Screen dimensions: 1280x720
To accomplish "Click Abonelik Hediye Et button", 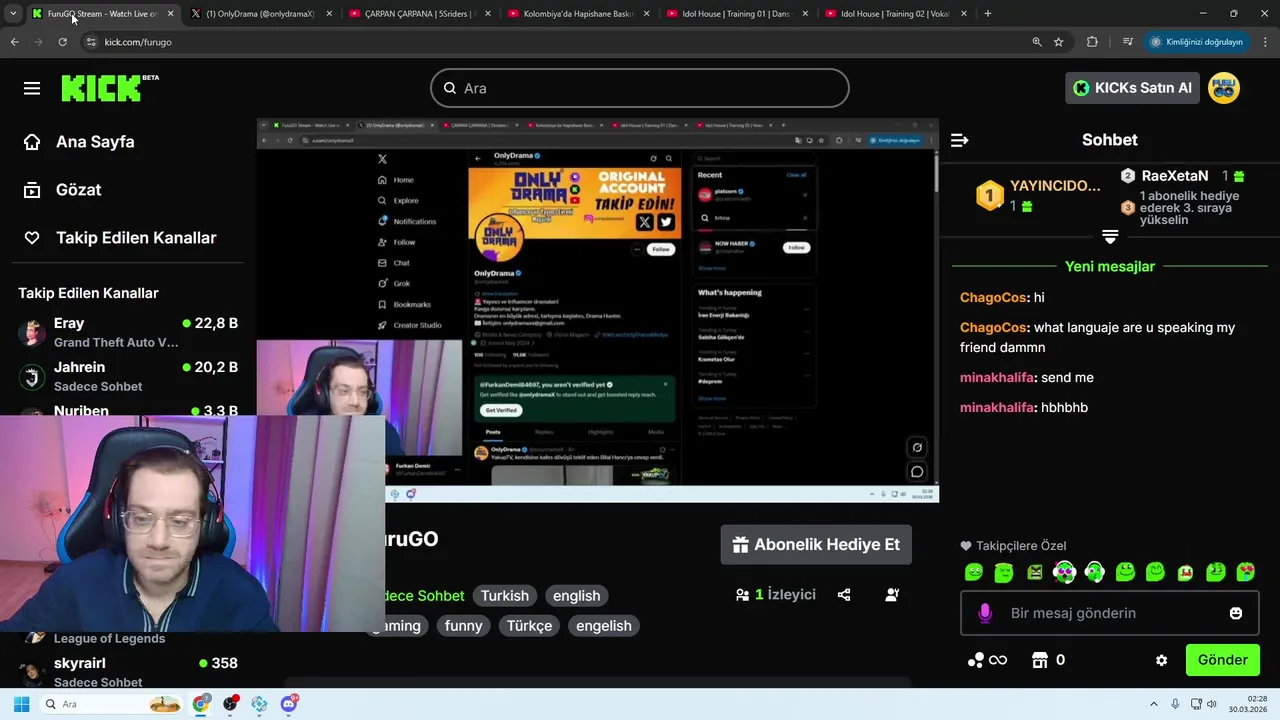I will (816, 545).
